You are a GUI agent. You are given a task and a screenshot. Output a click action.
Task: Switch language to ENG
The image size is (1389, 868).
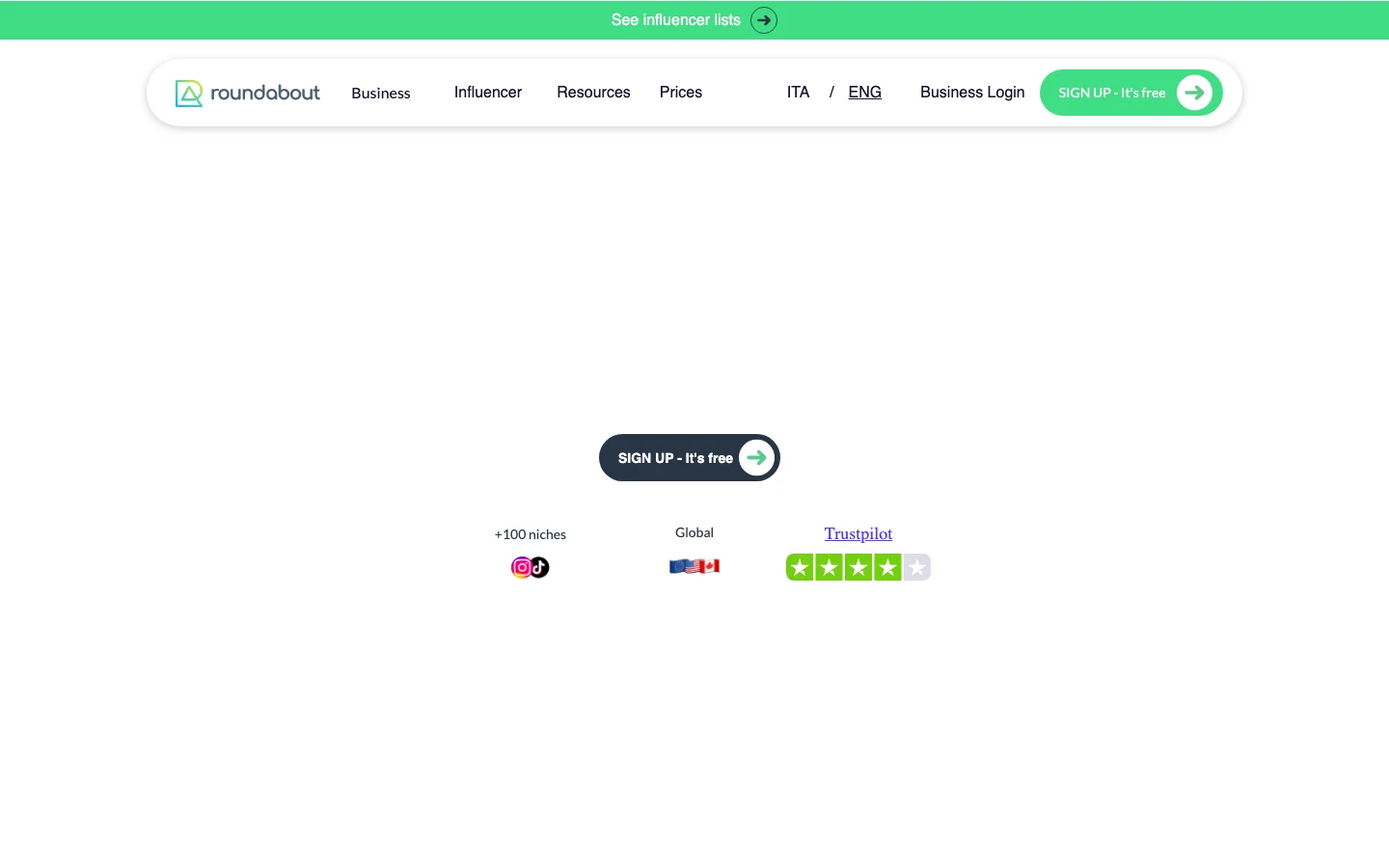(865, 93)
